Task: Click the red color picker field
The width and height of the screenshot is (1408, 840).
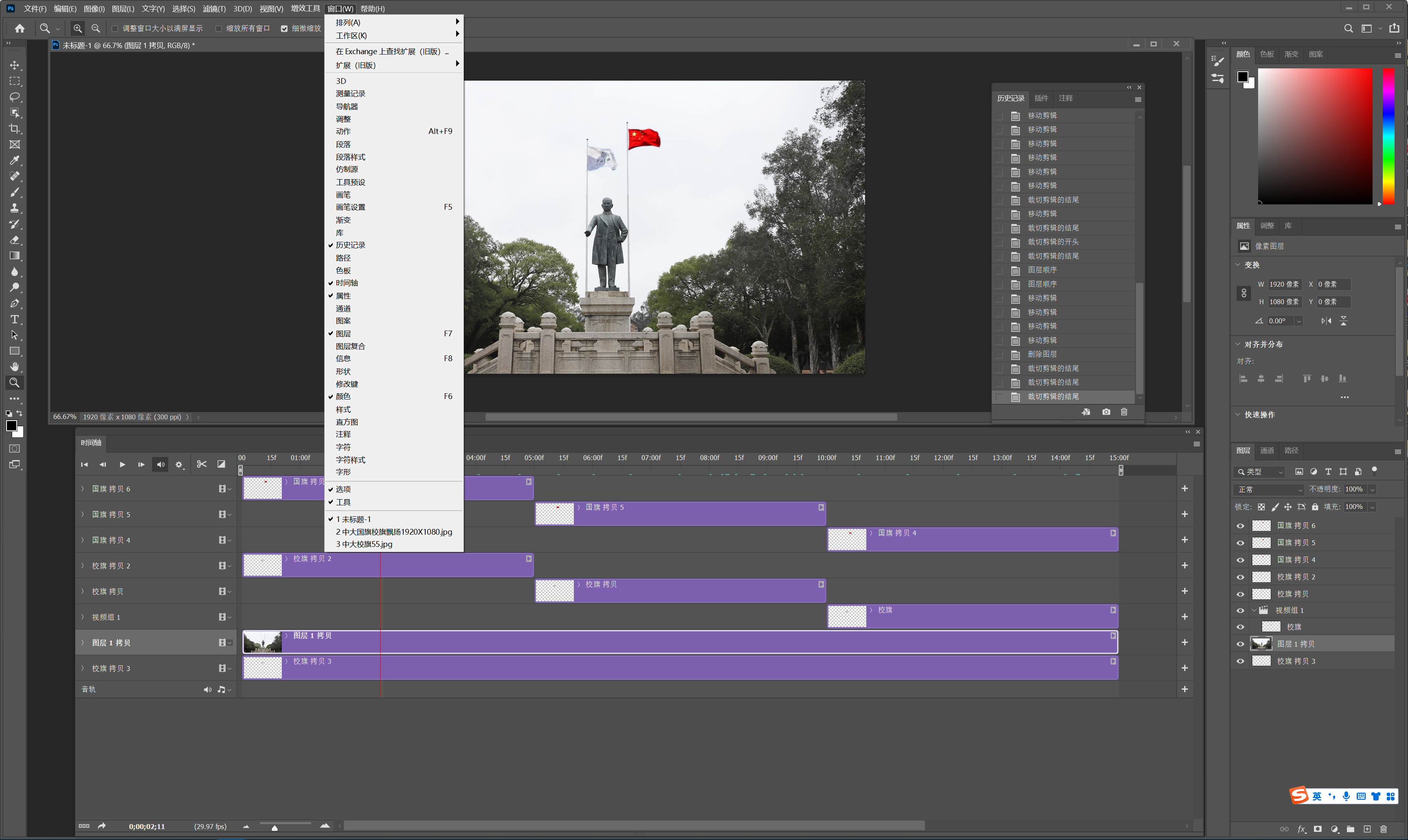Action: click(x=1315, y=136)
